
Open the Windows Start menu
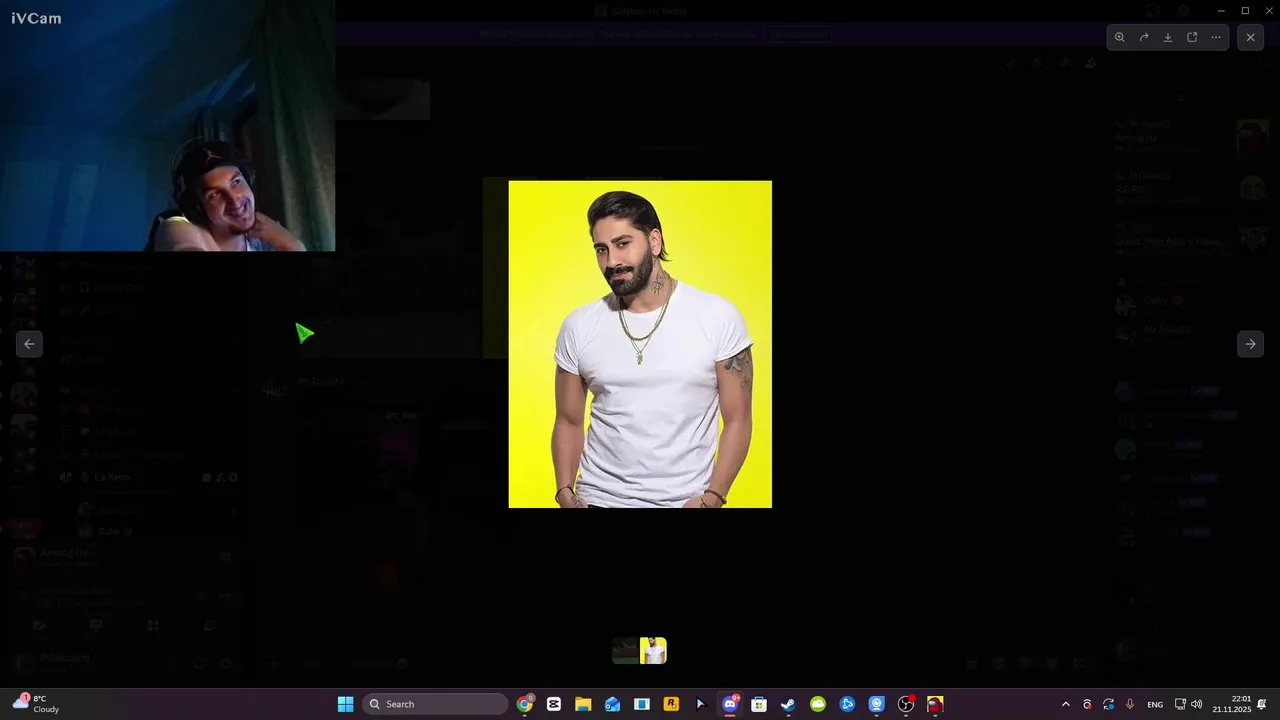[345, 704]
